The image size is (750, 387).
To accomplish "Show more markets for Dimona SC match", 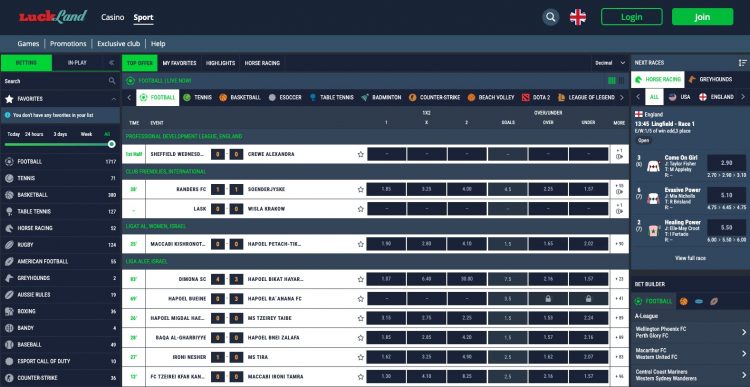I will point(619,279).
